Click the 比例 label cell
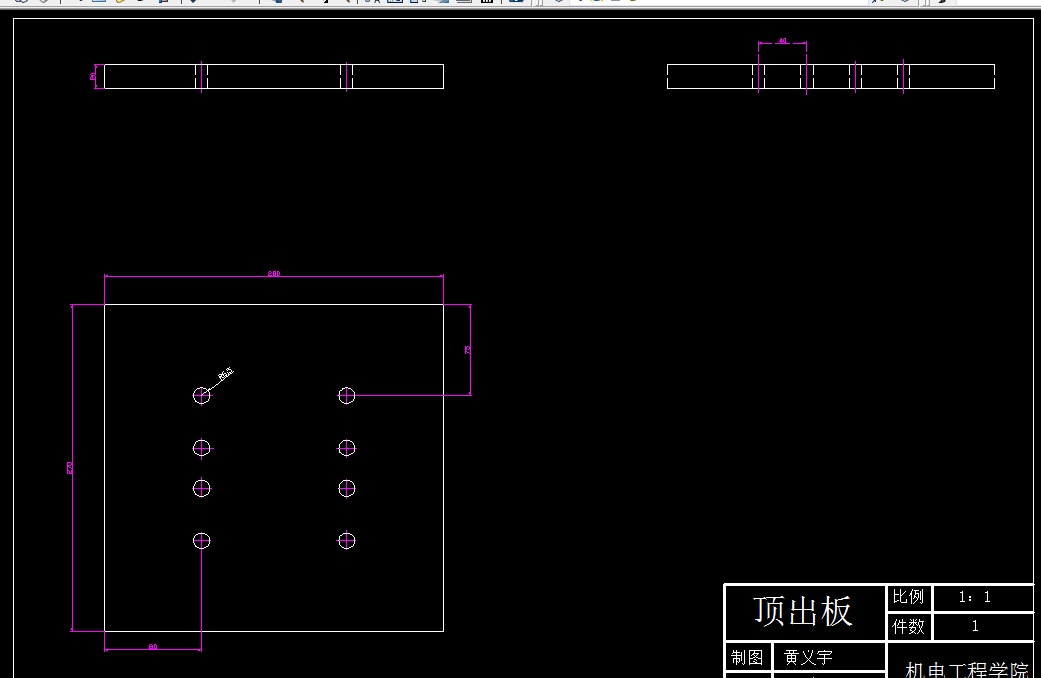 pyautogui.click(x=908, y=597)
